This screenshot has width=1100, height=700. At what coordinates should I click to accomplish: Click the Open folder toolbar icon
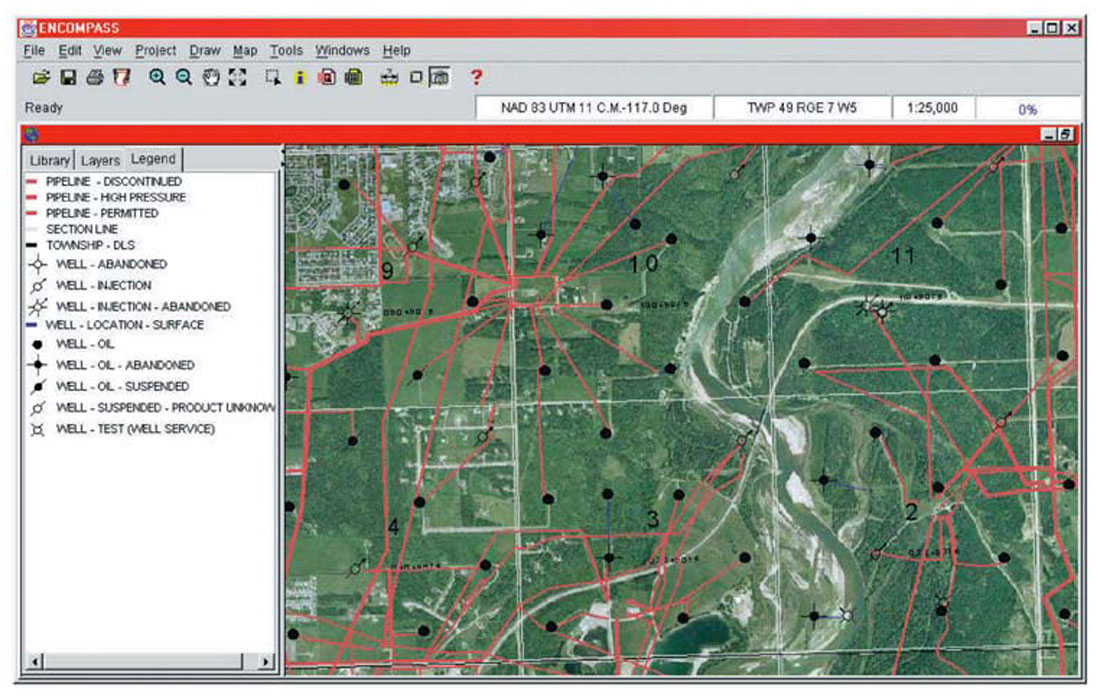coord(41,77)
